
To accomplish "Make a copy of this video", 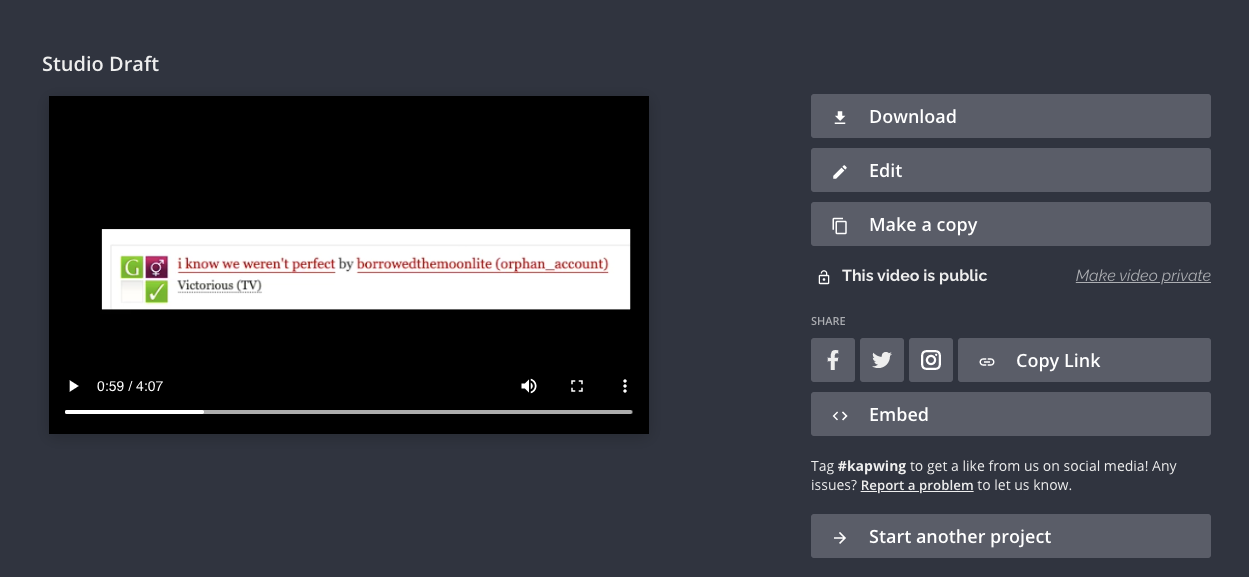I will [x=1010, y=224].
